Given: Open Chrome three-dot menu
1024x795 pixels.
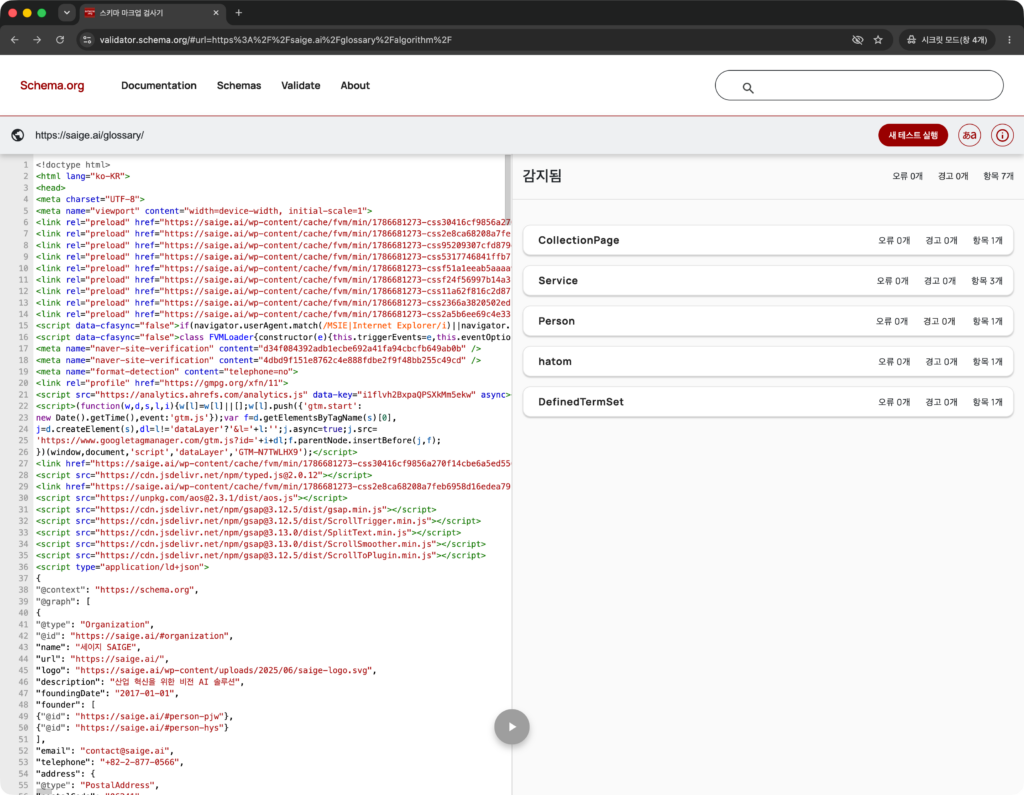Looking at the screenshot, I should [1010, 40].
